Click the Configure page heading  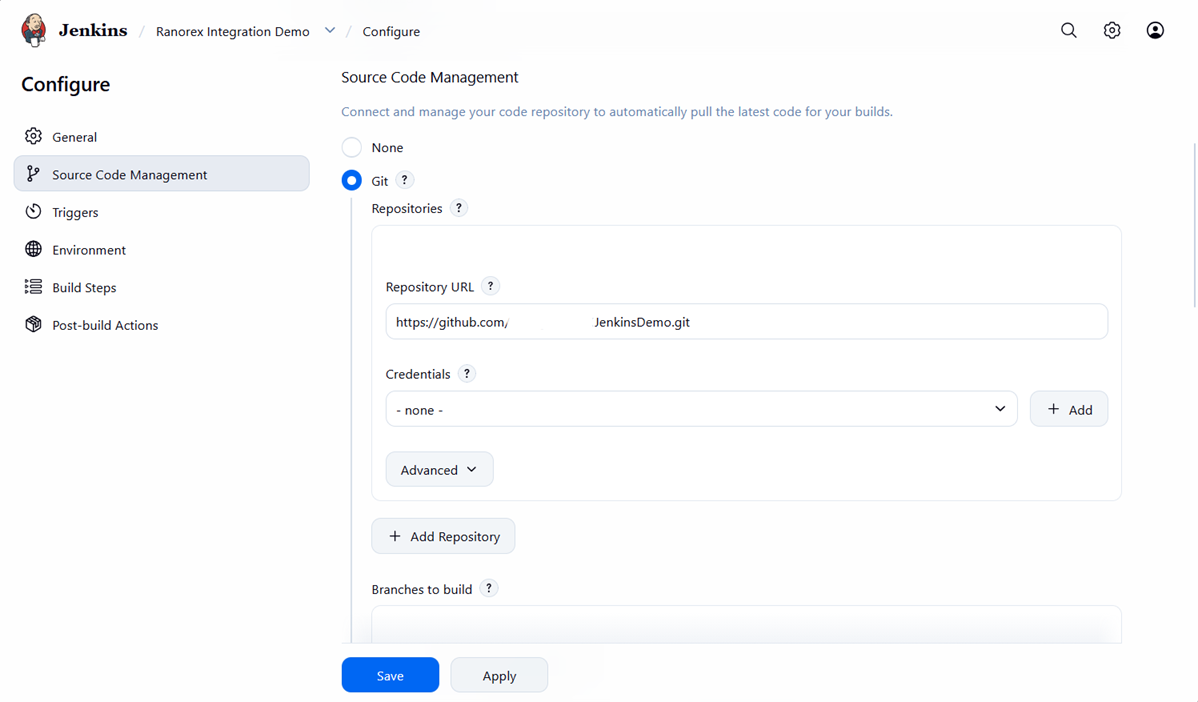[x=66, y=84]
